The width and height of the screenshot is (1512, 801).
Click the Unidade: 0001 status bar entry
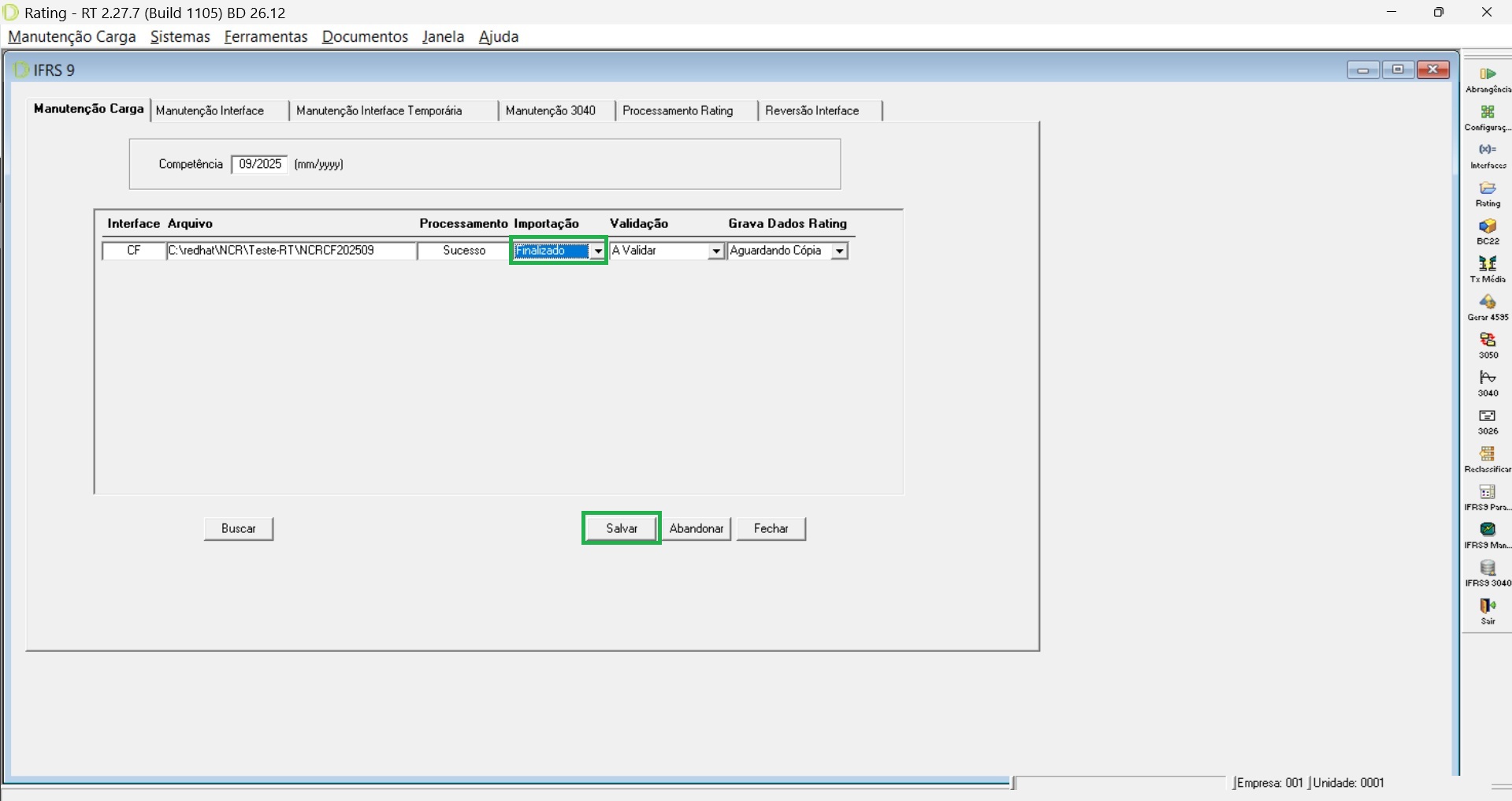(1348, 783)
